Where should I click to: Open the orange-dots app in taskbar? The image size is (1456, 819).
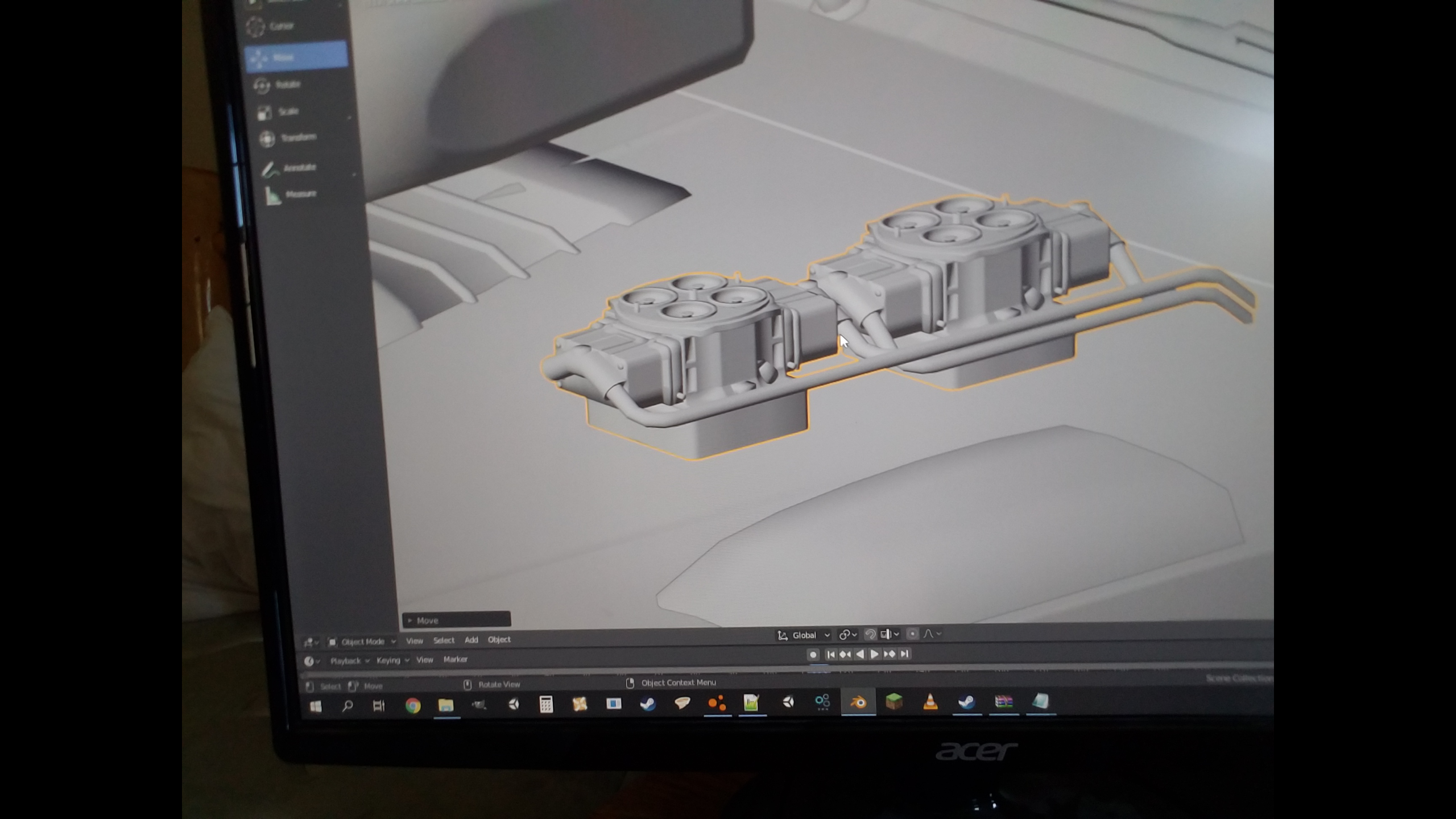click(717, 703)
